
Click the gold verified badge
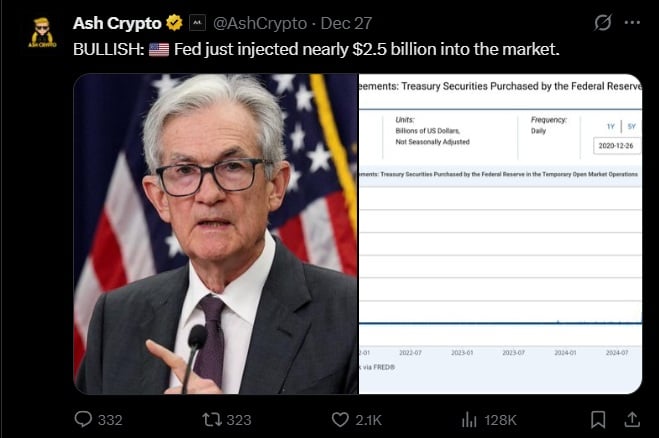pos(174,22)
